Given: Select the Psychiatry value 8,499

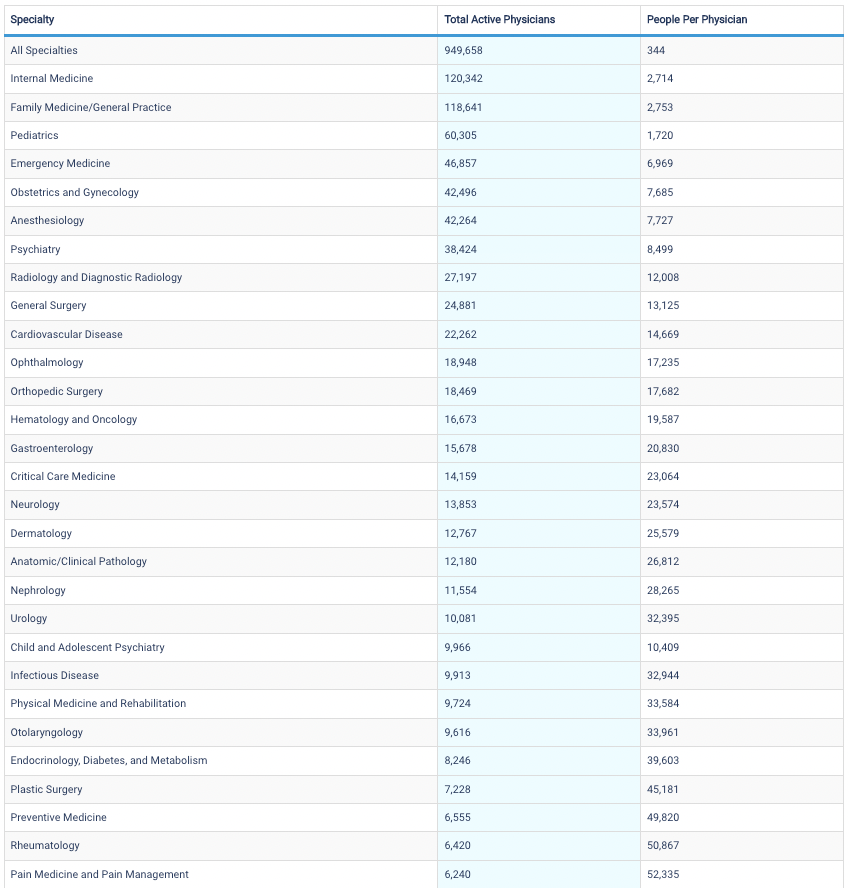Looking at the screenshot, I should point(661,249).
